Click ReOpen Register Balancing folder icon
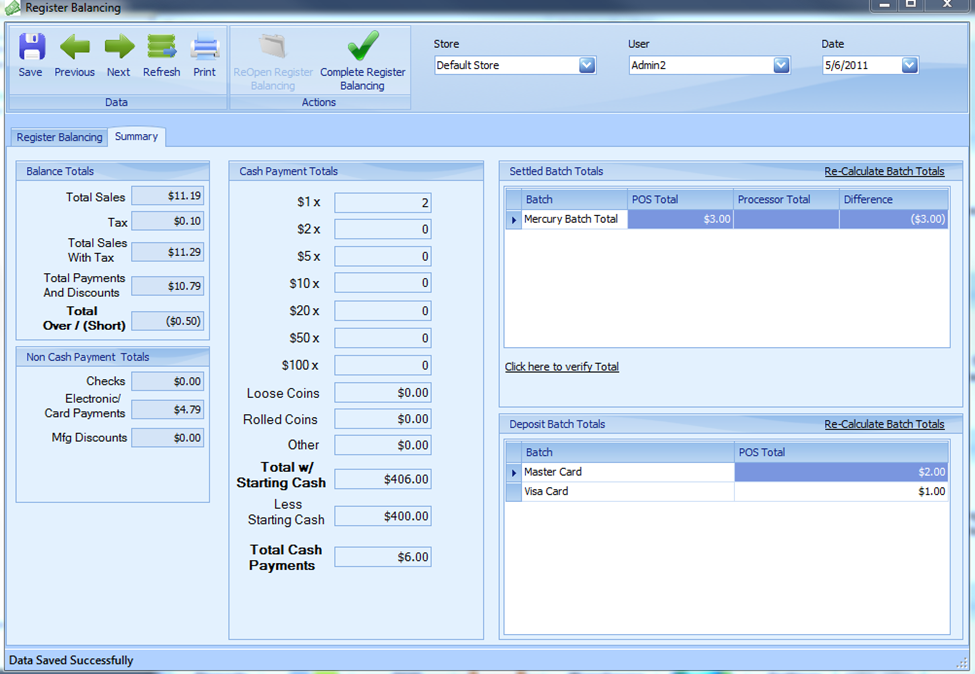 (271, 47)
